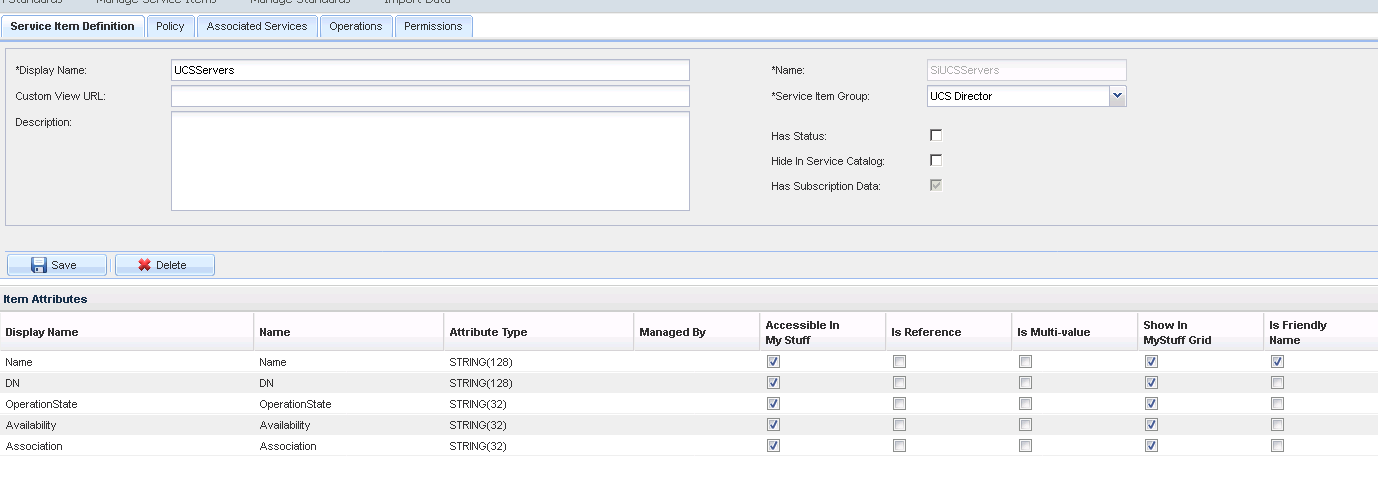1378x496 pixels.
Task: Uncheck Accessible In My Stuff for Association row
Action: click(x=773, y=446)
